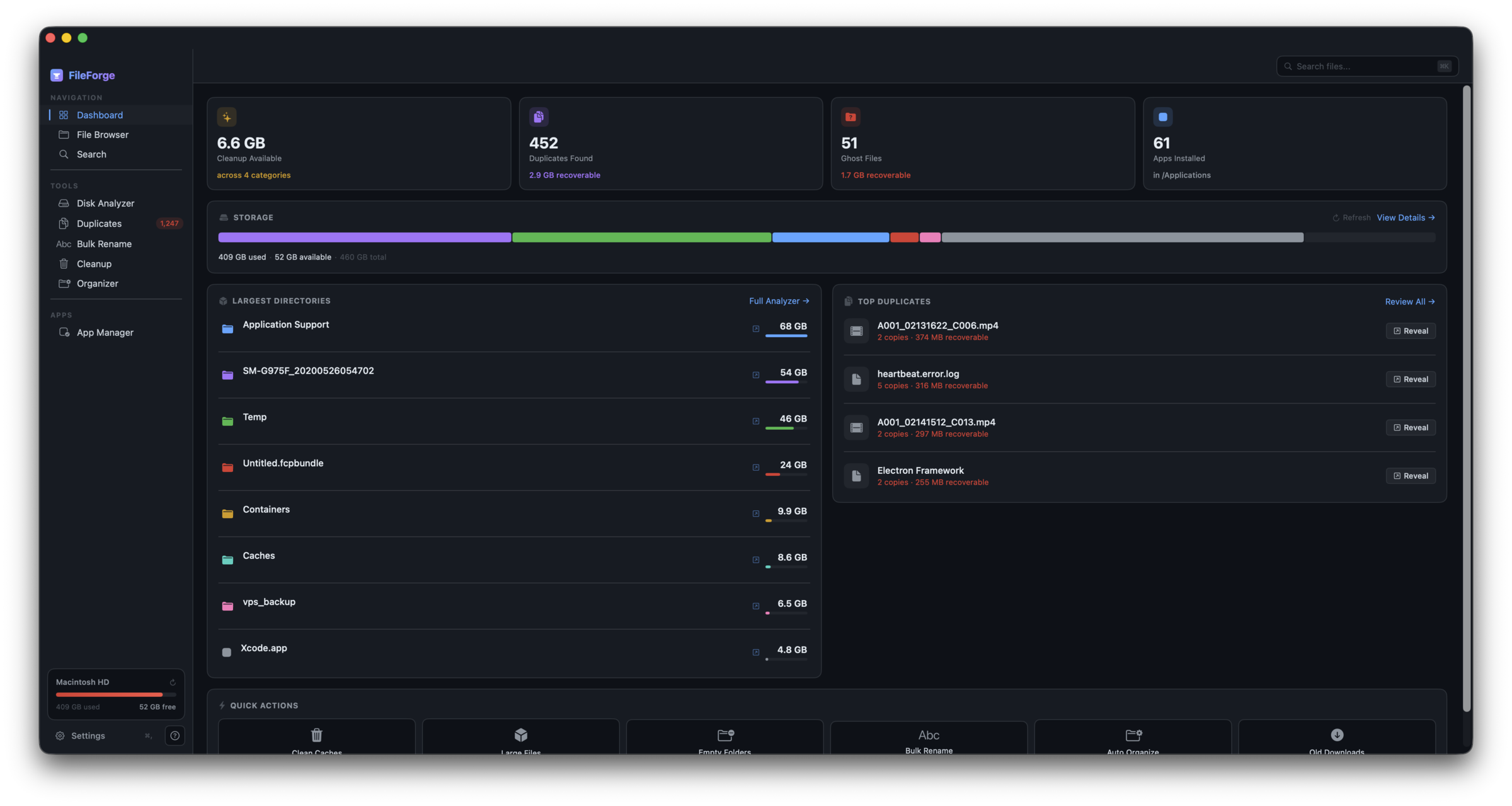Click the Old Downloads quick action
The width and height of the screenshot is (1512, 806).
(x=1337, y=737)
